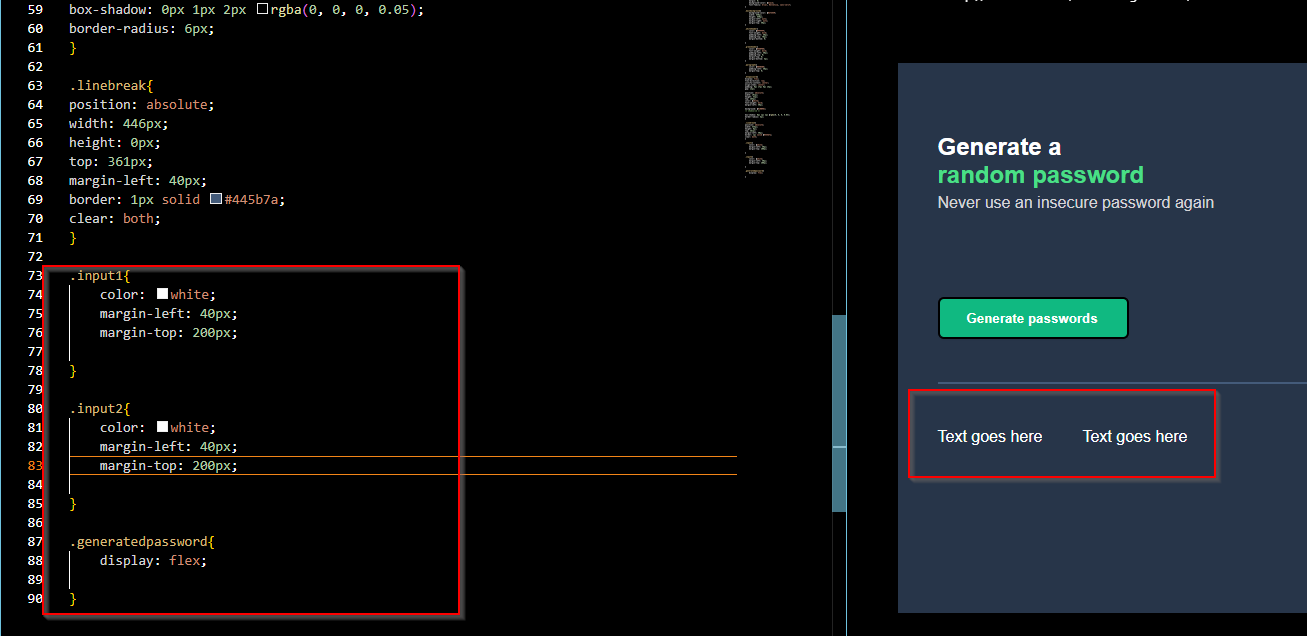Click the code minimap overview
Viewport: 1307px width, 636px height.
click(x=768, y=90)
